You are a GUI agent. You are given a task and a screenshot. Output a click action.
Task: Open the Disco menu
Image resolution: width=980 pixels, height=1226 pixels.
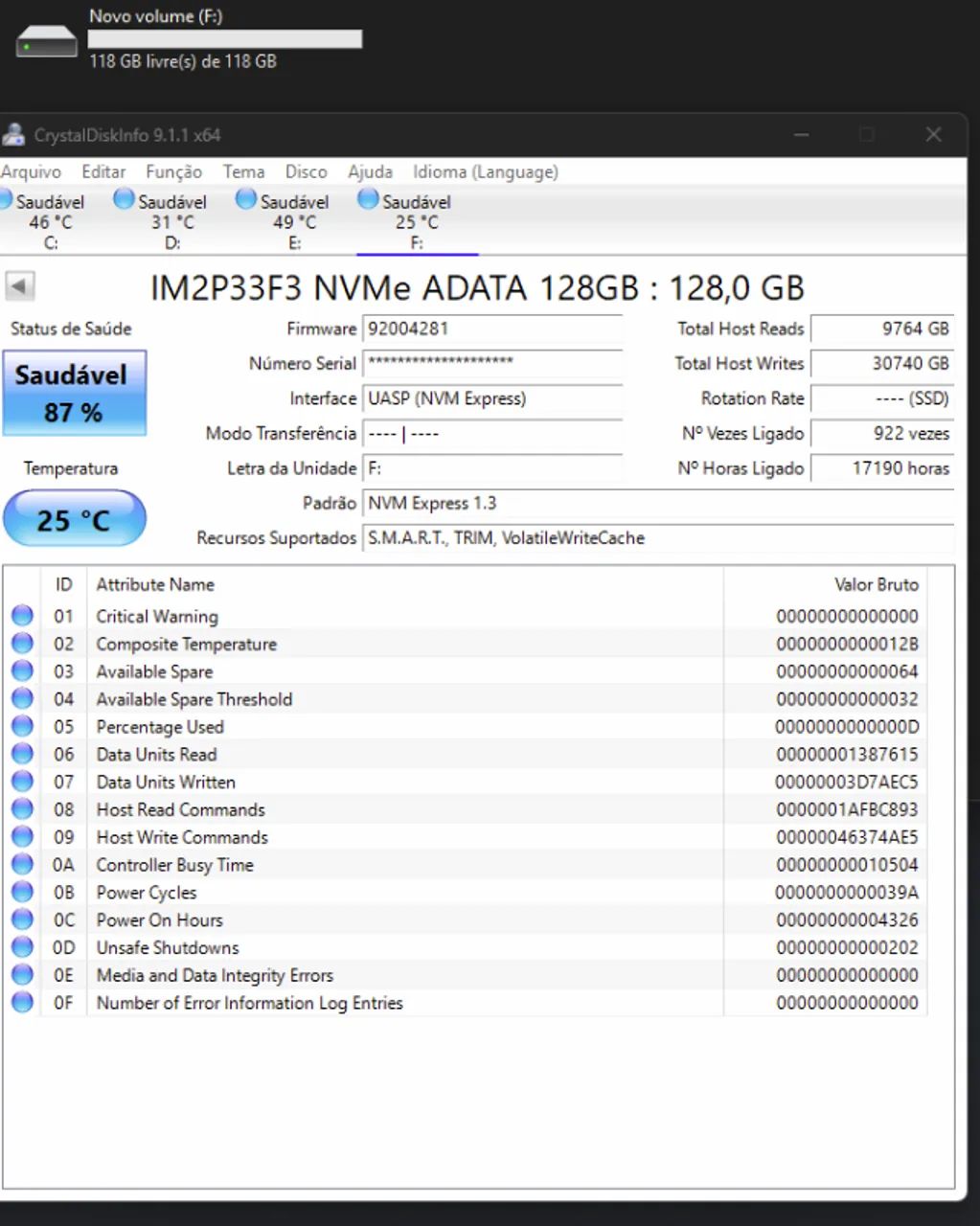pos(306,172)
